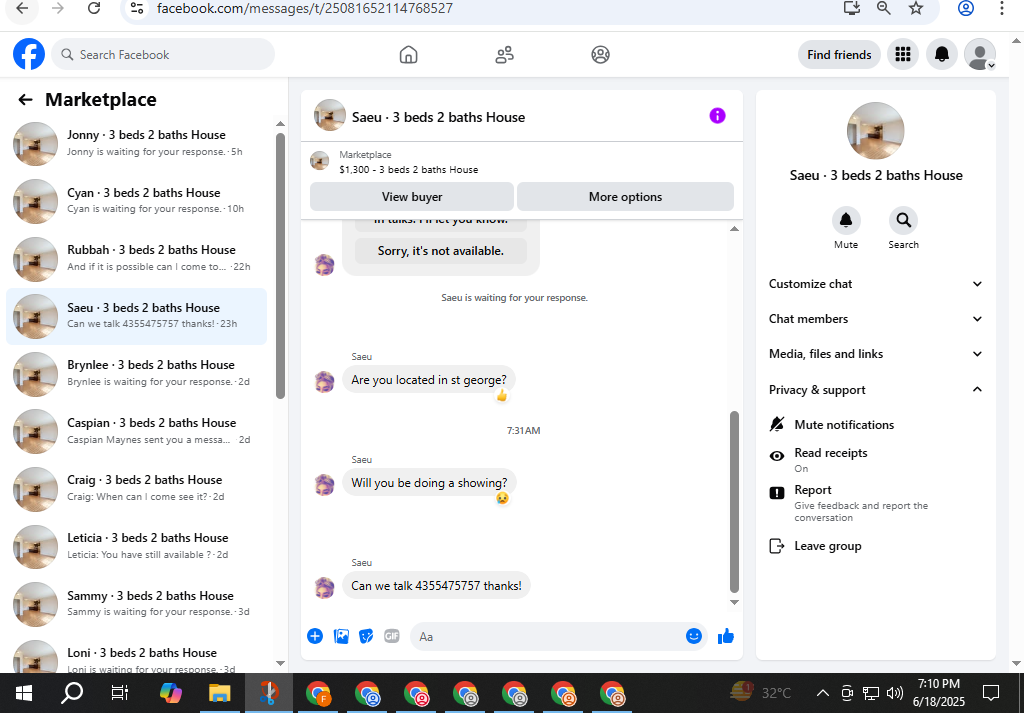Open the notifications bell in the header
1024x713 pixels.
coord(942,54)
